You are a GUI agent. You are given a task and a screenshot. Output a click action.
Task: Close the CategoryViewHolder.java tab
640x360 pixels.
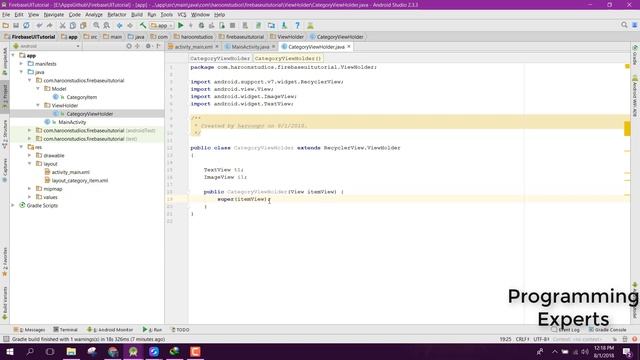coord(349,47)
